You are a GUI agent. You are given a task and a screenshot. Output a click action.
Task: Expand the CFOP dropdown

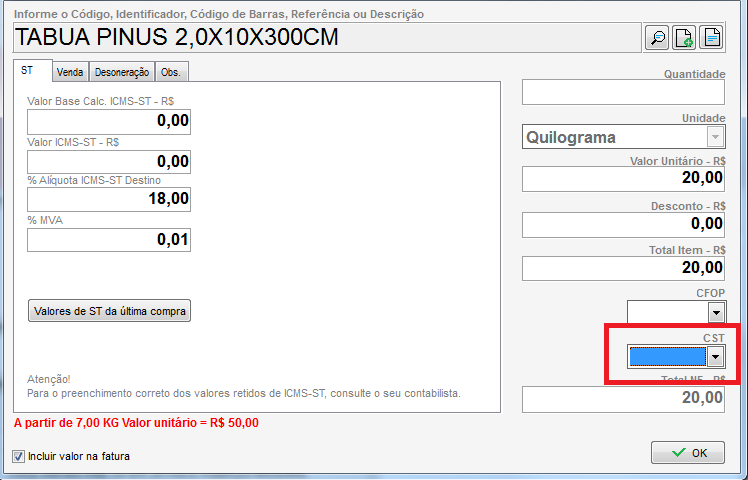pyautogui.click(x=716, y=313)
